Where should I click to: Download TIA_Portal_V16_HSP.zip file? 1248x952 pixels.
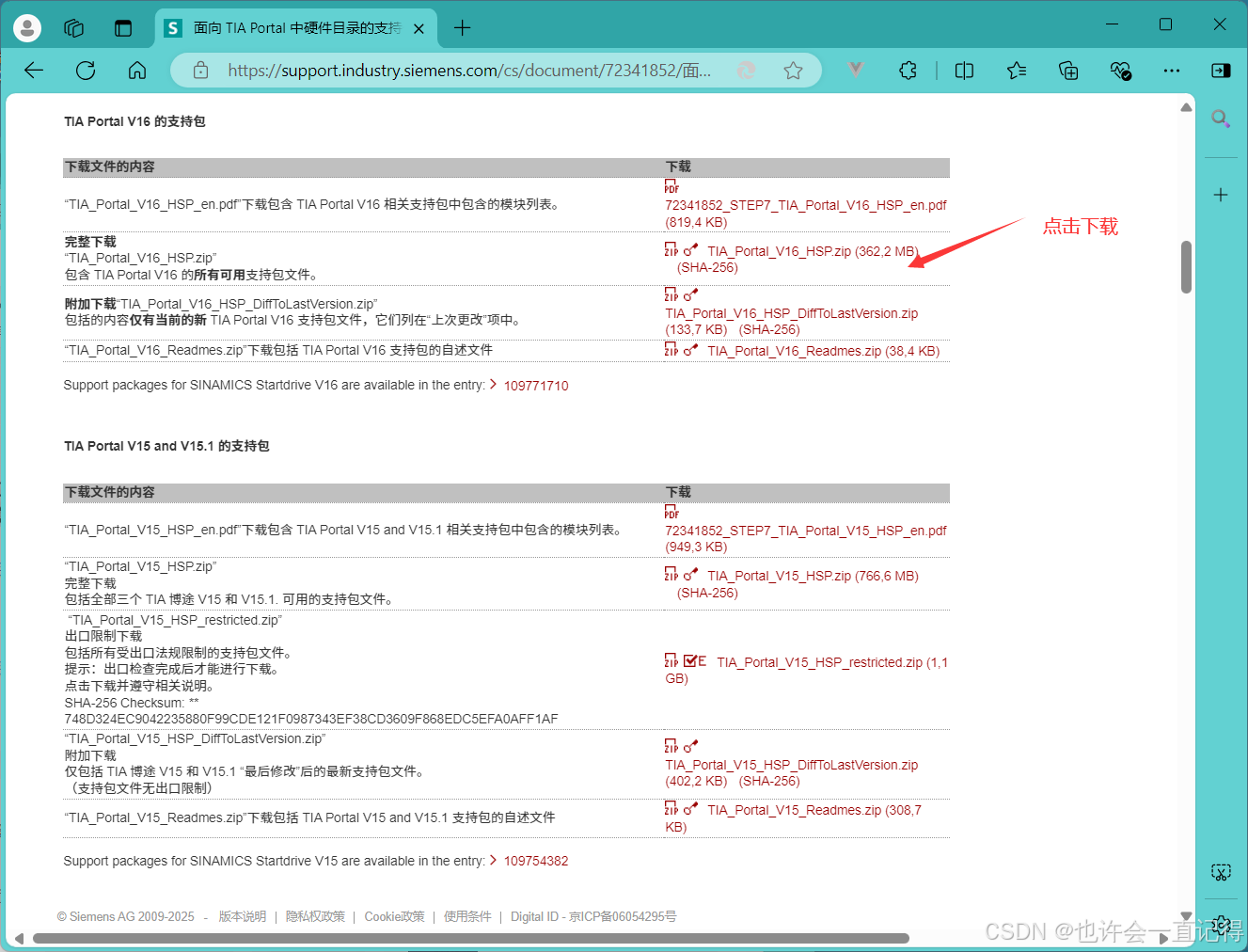coord(813,251)
